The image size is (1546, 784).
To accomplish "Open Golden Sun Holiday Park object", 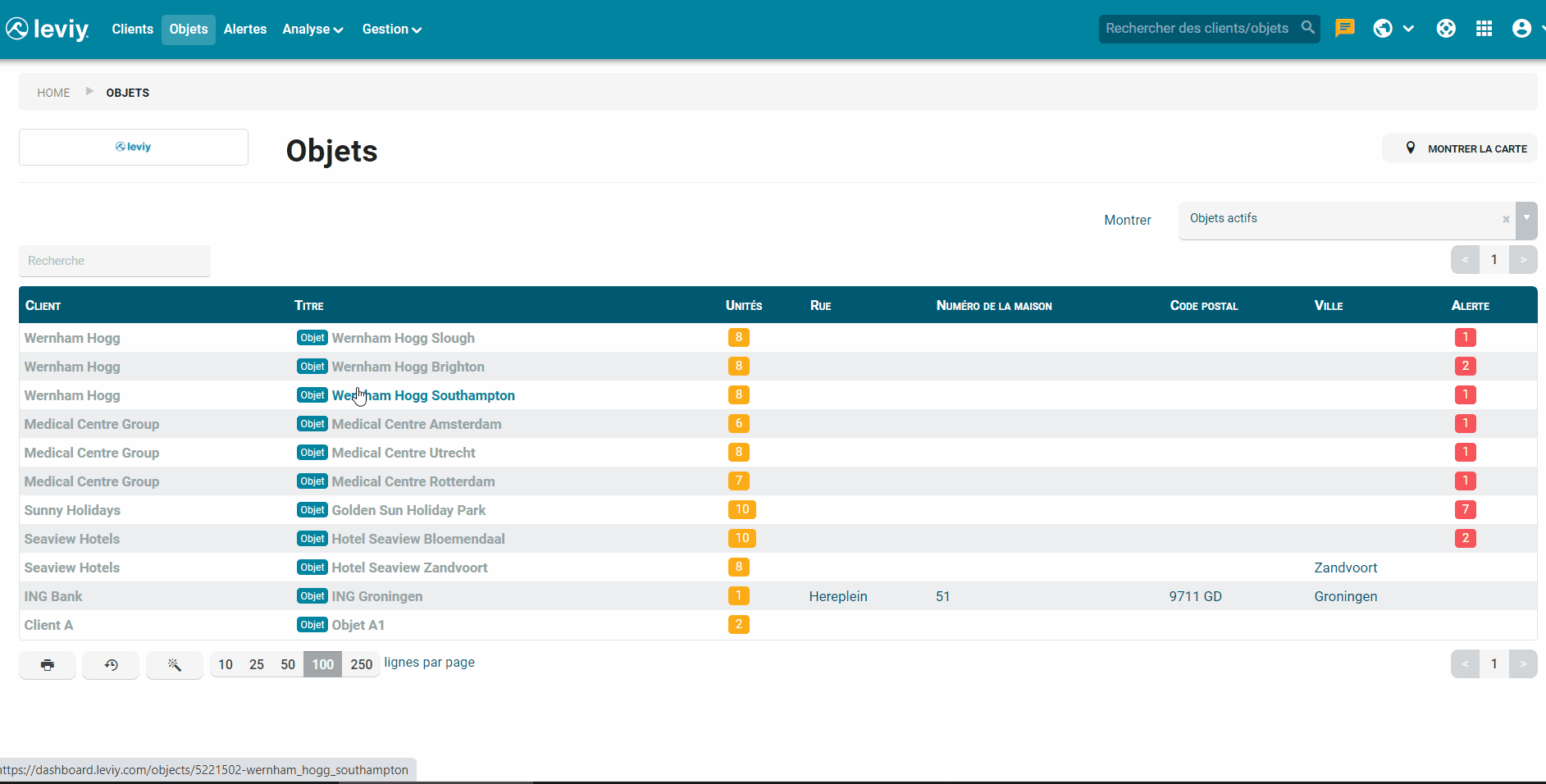I will [x=408, y=510].
